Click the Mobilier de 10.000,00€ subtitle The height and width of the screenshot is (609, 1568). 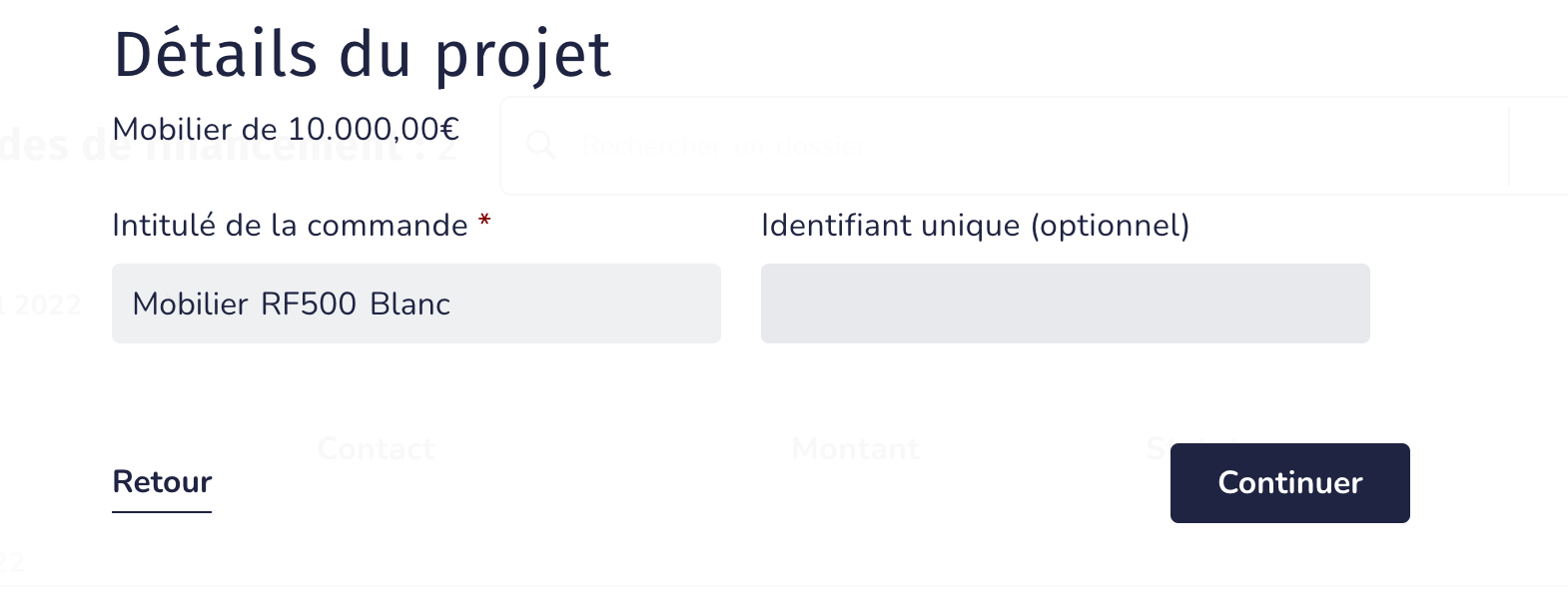click(286, 129)
